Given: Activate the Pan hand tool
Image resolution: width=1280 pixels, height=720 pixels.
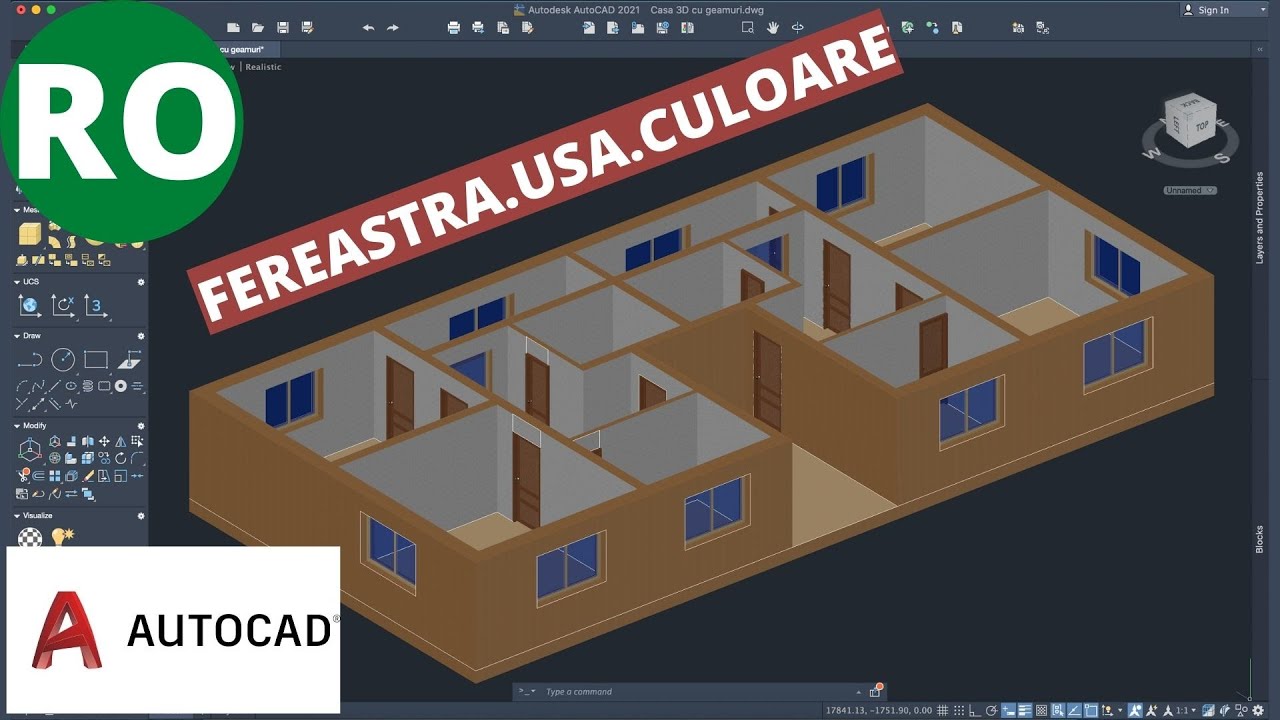Looking at the screenshot, I should point(773,28).
